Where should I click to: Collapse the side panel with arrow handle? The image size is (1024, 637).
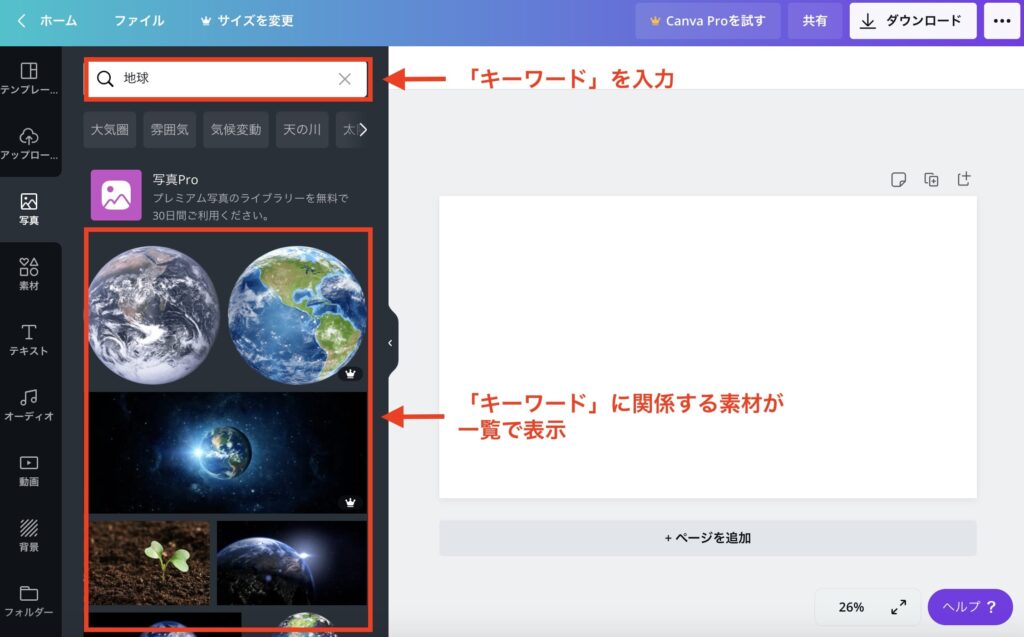(391, 342)
